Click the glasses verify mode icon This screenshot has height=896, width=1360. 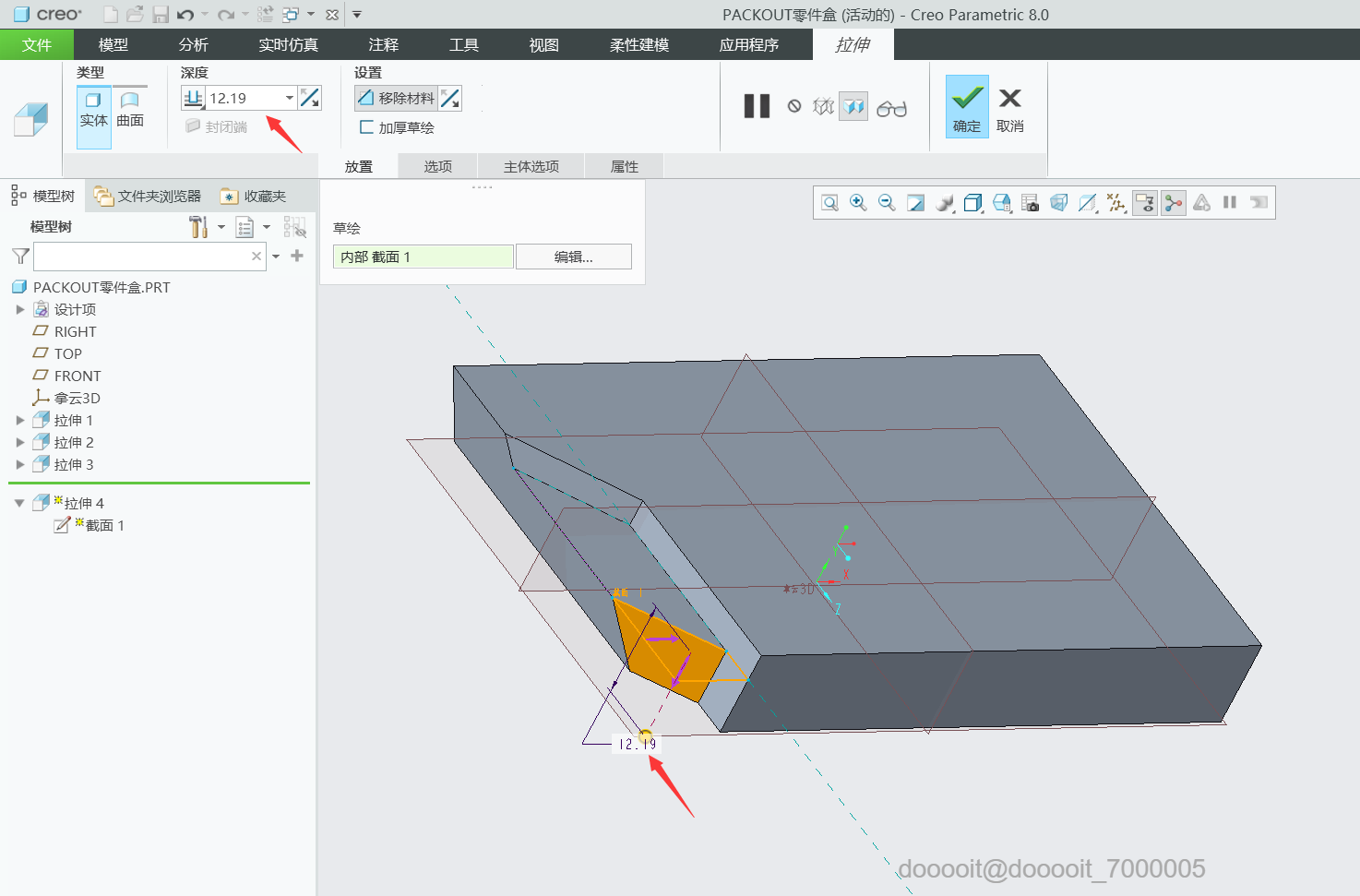(x=891, y=108)
